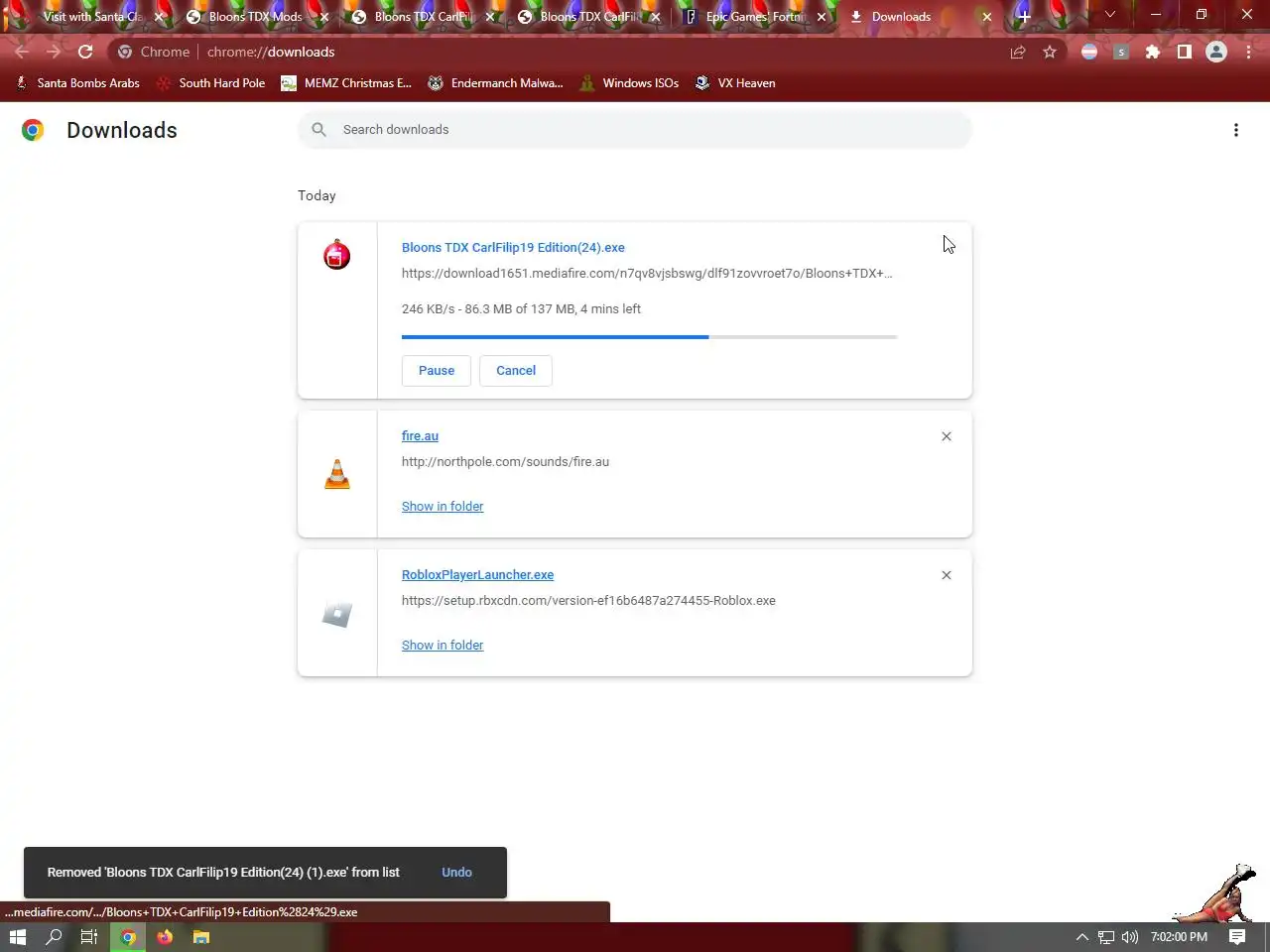This screenshot has height=952, width=1270.
Task: Open the Chrome three-dot menu
Action: (1248, 52)
